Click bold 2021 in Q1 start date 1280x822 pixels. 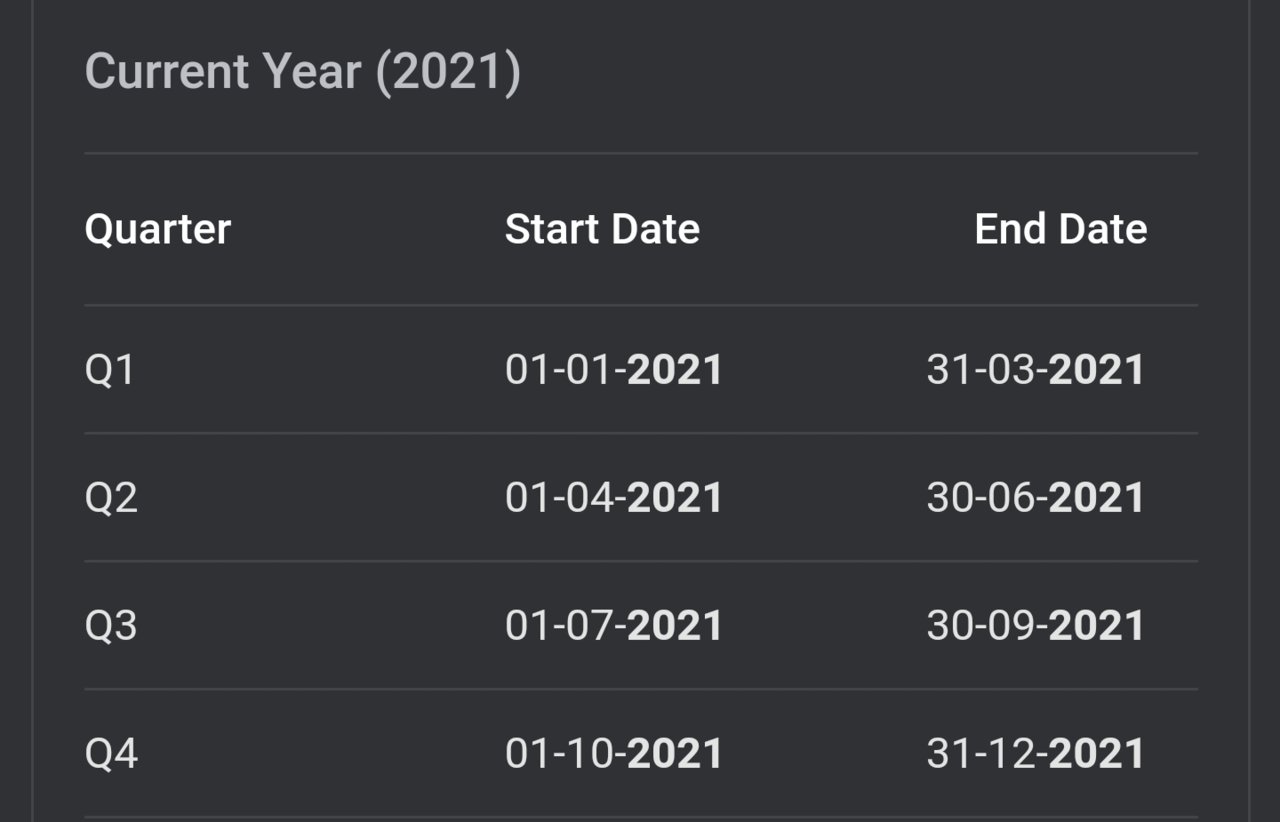point(675,370)
